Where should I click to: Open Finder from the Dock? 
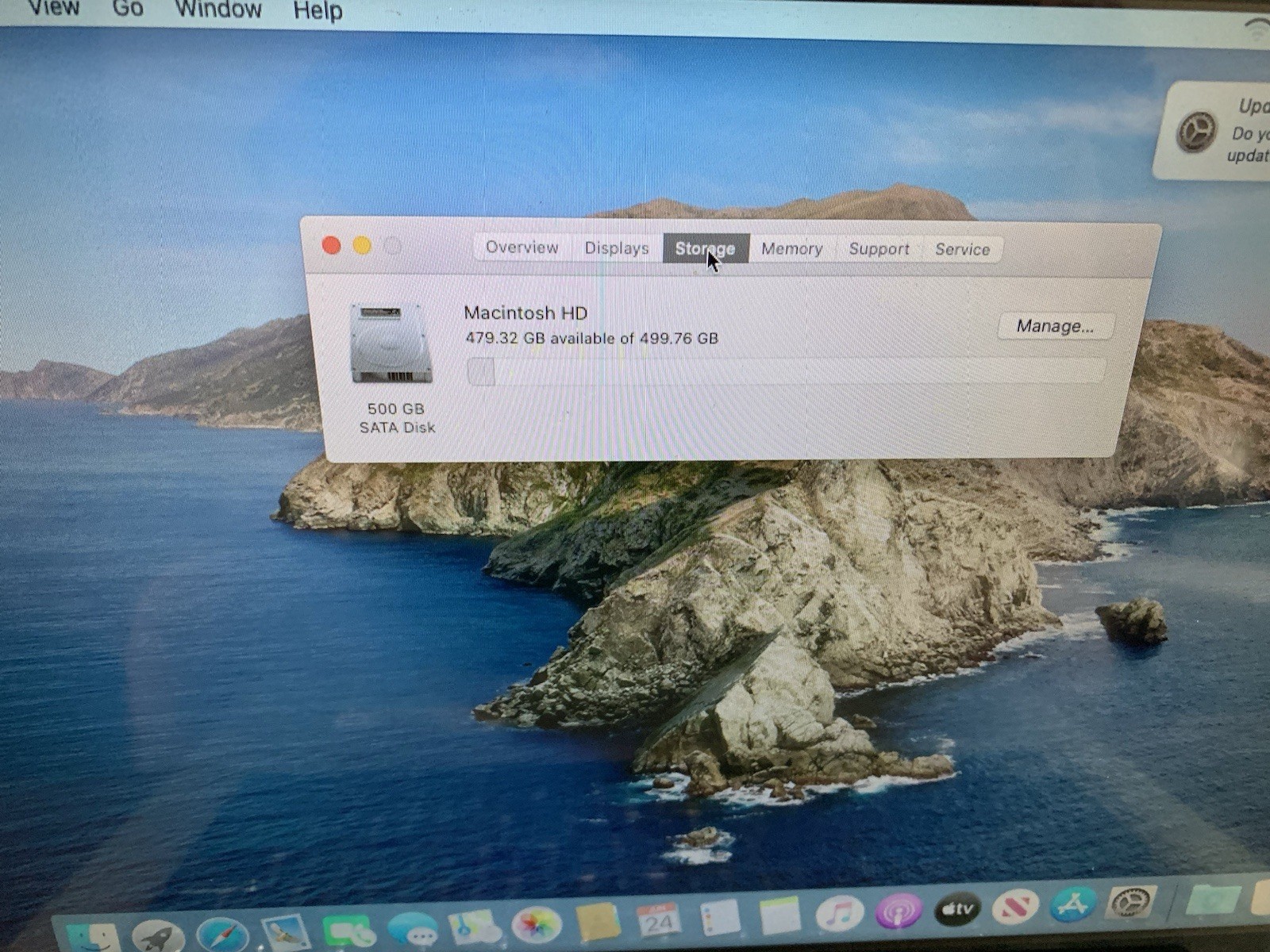coord(94,938)
